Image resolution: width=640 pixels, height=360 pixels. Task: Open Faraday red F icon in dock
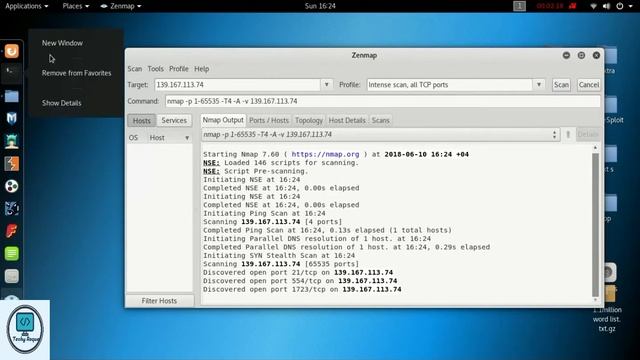(x=11, y=231)
